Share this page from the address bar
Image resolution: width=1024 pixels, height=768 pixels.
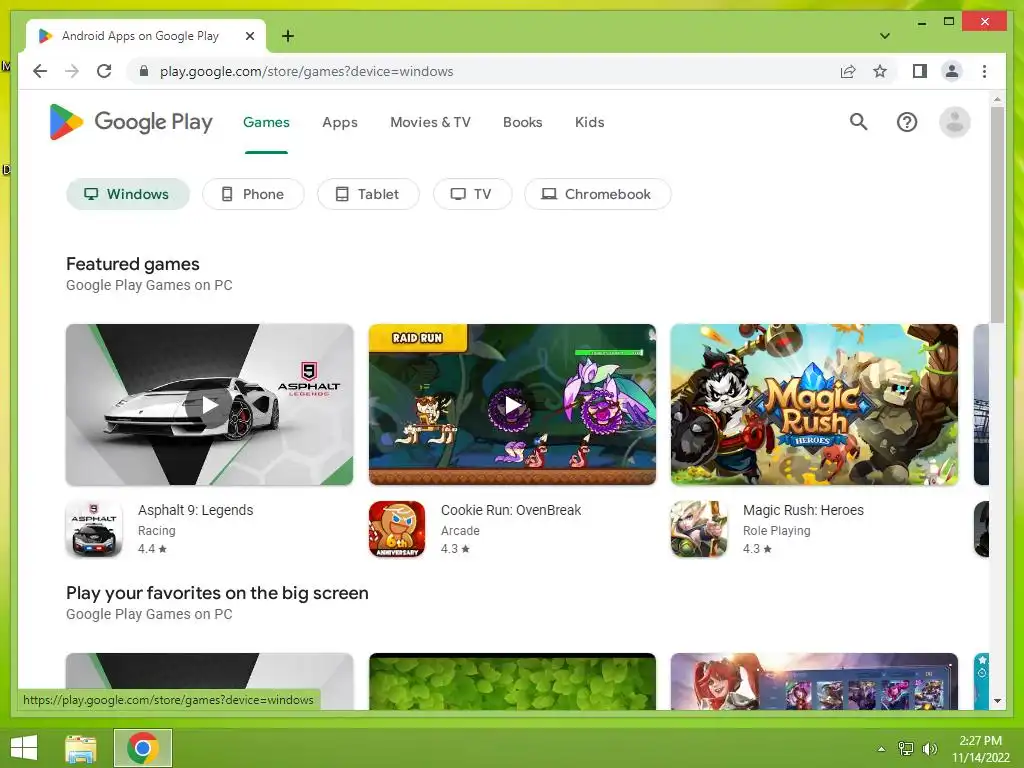pos(848,71)
